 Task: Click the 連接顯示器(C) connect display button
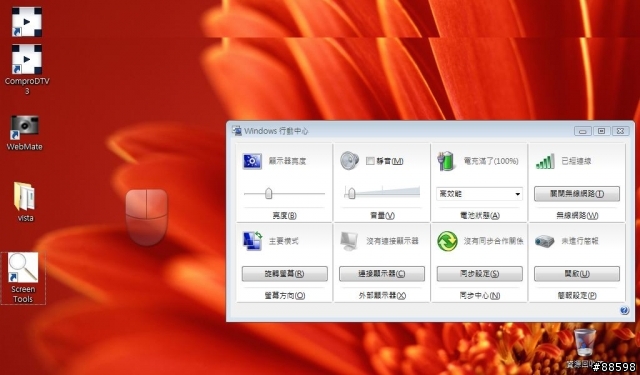(x=382, y=274)
